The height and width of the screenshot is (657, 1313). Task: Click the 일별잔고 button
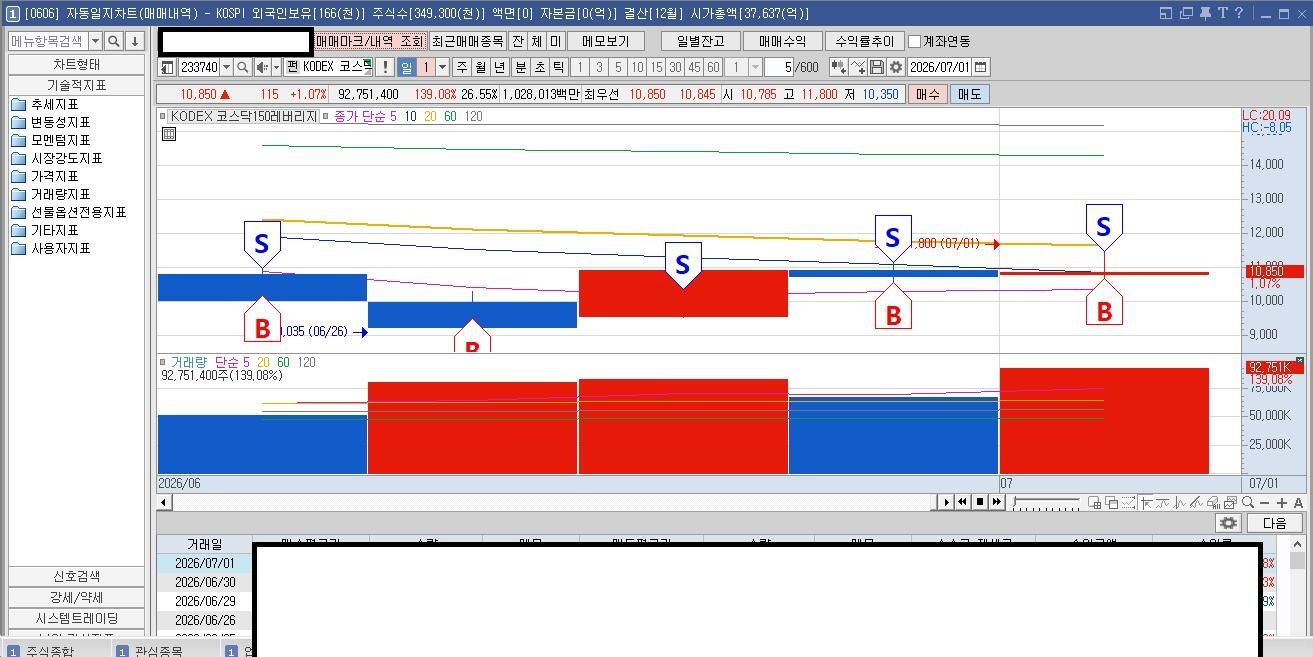click(x=701, y=41)
